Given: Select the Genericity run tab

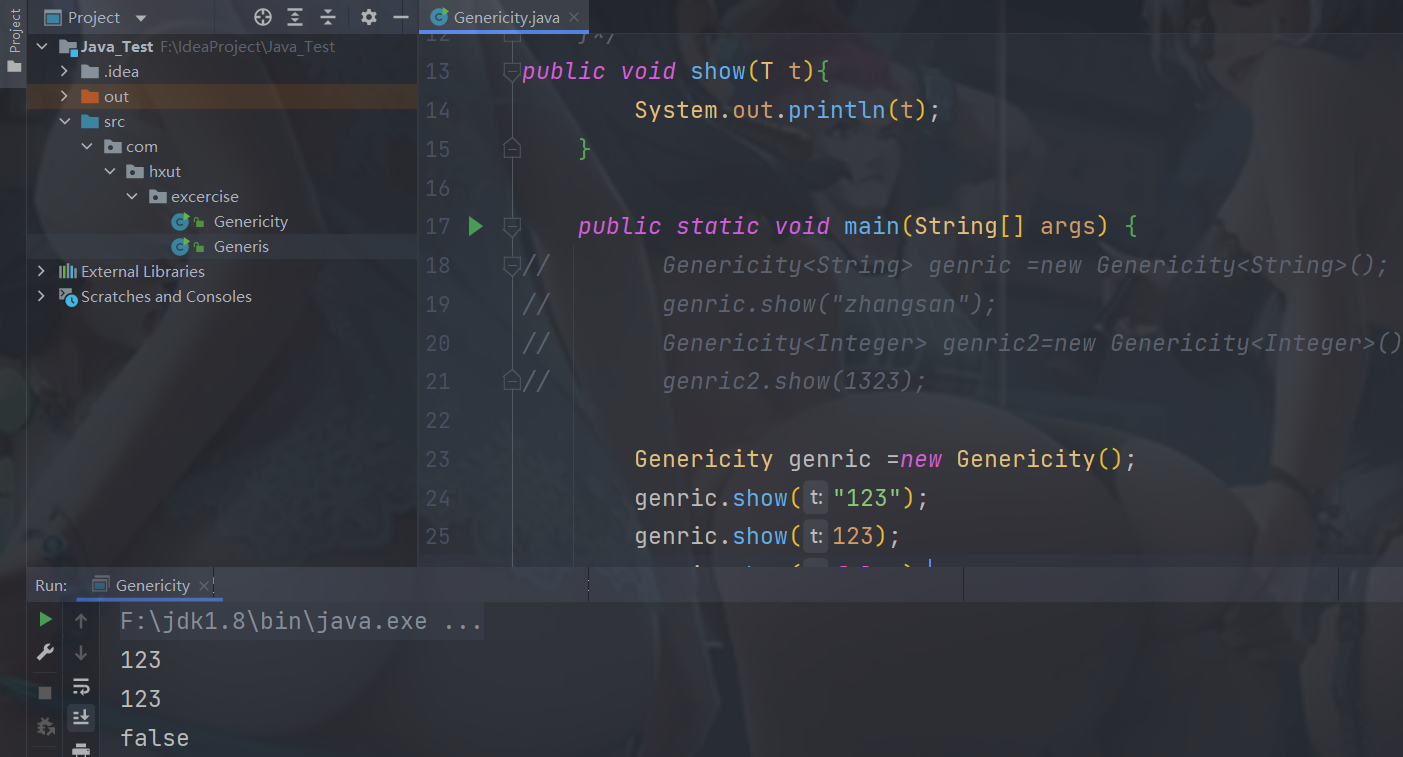Looking at the screenshot, I should pyautogui.click(x=152, y=586).
